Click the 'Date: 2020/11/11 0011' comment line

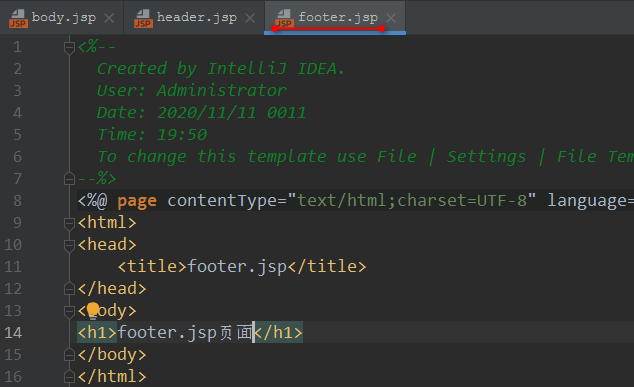pyautogui.click(x=201, y=112)
